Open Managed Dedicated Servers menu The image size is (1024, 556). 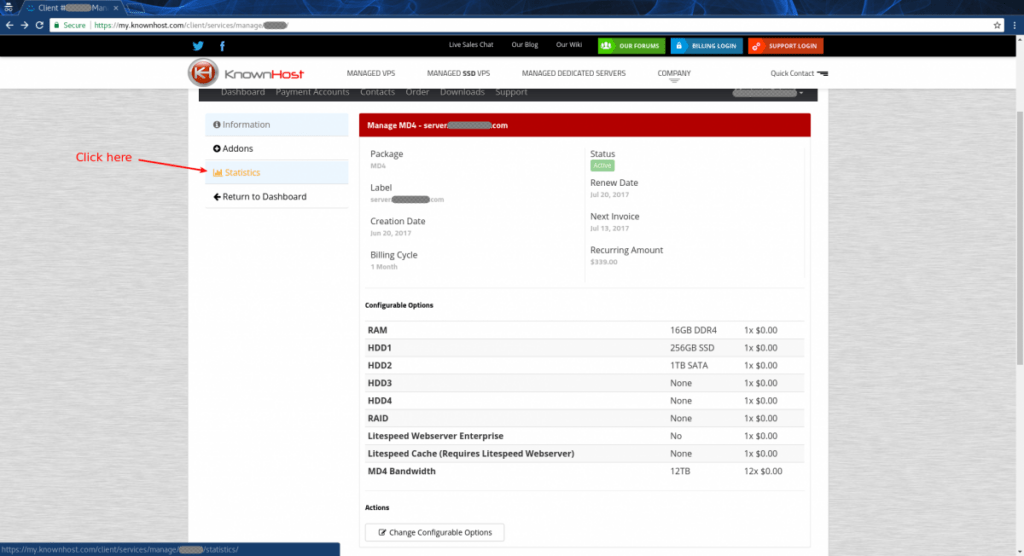click(573, 73)
